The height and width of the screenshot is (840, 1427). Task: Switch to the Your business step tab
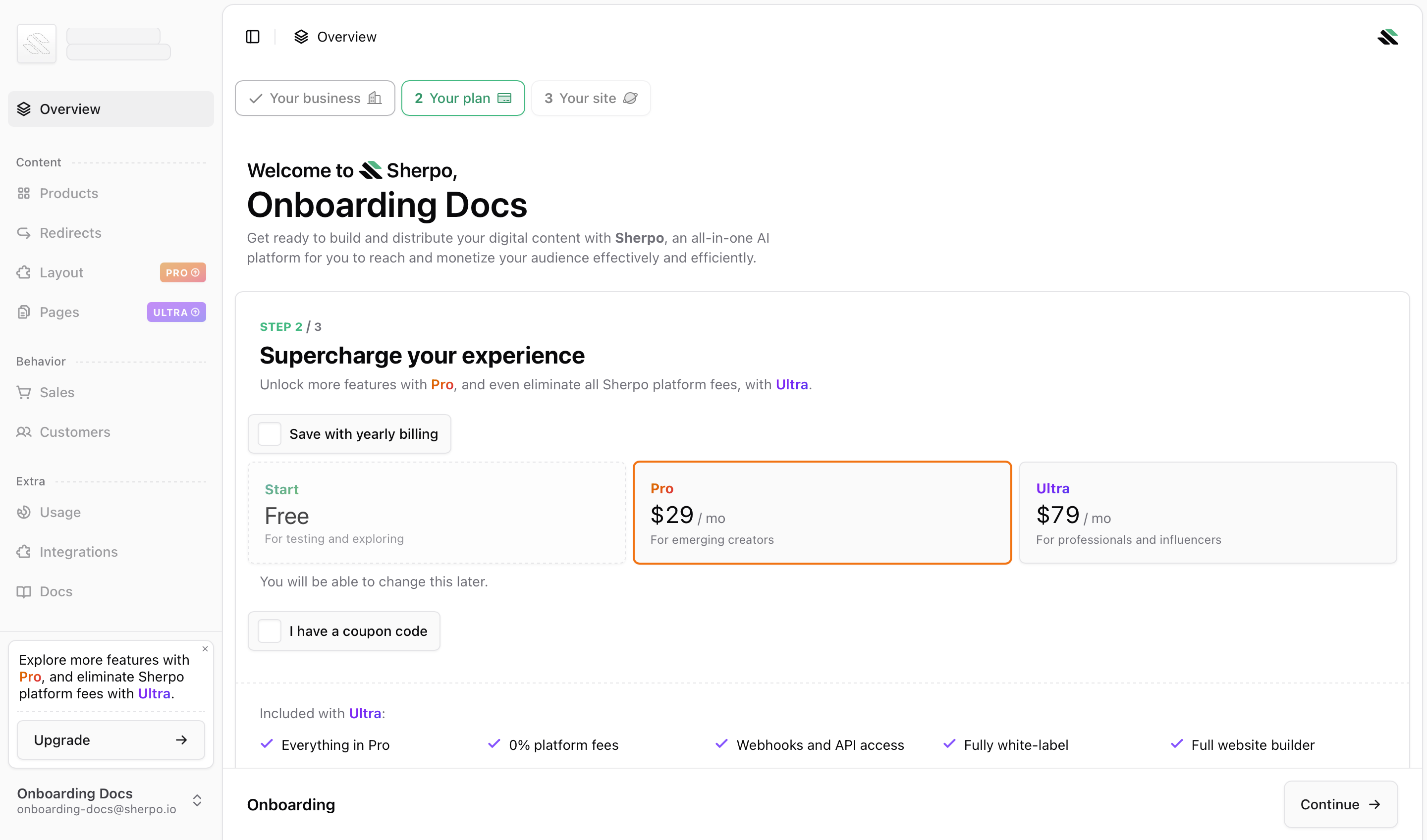tap(315, 99)
